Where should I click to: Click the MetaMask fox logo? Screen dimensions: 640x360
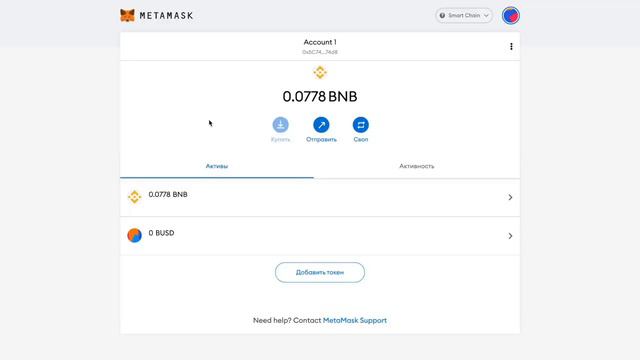[127, 16]
